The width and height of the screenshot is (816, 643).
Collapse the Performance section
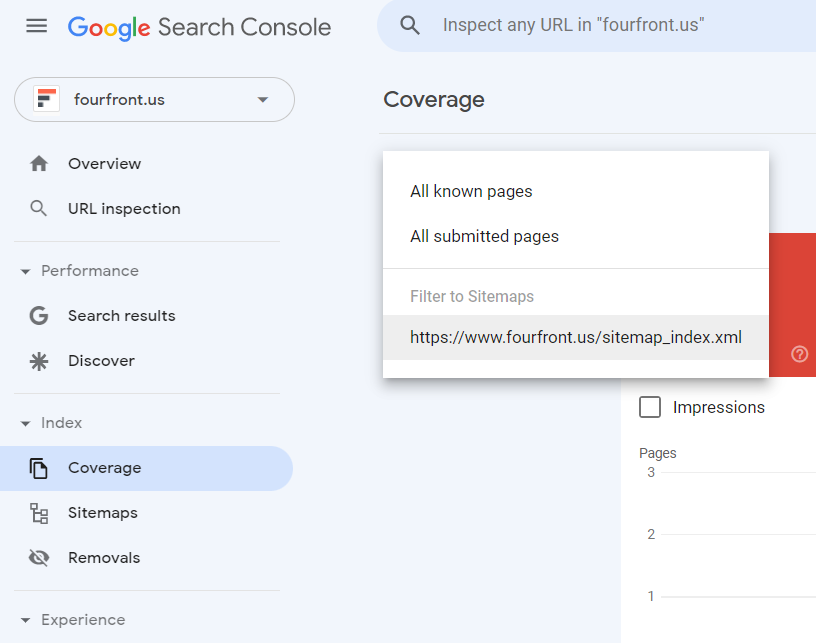click(25, 271)
